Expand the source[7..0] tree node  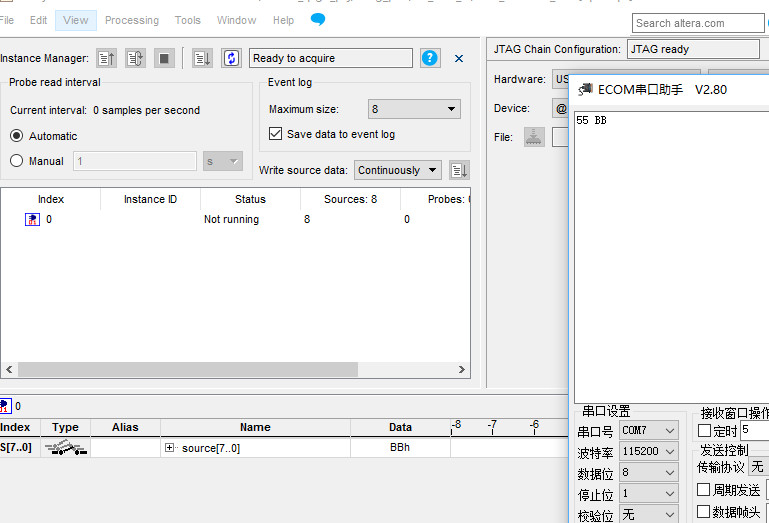pos(170,448)
